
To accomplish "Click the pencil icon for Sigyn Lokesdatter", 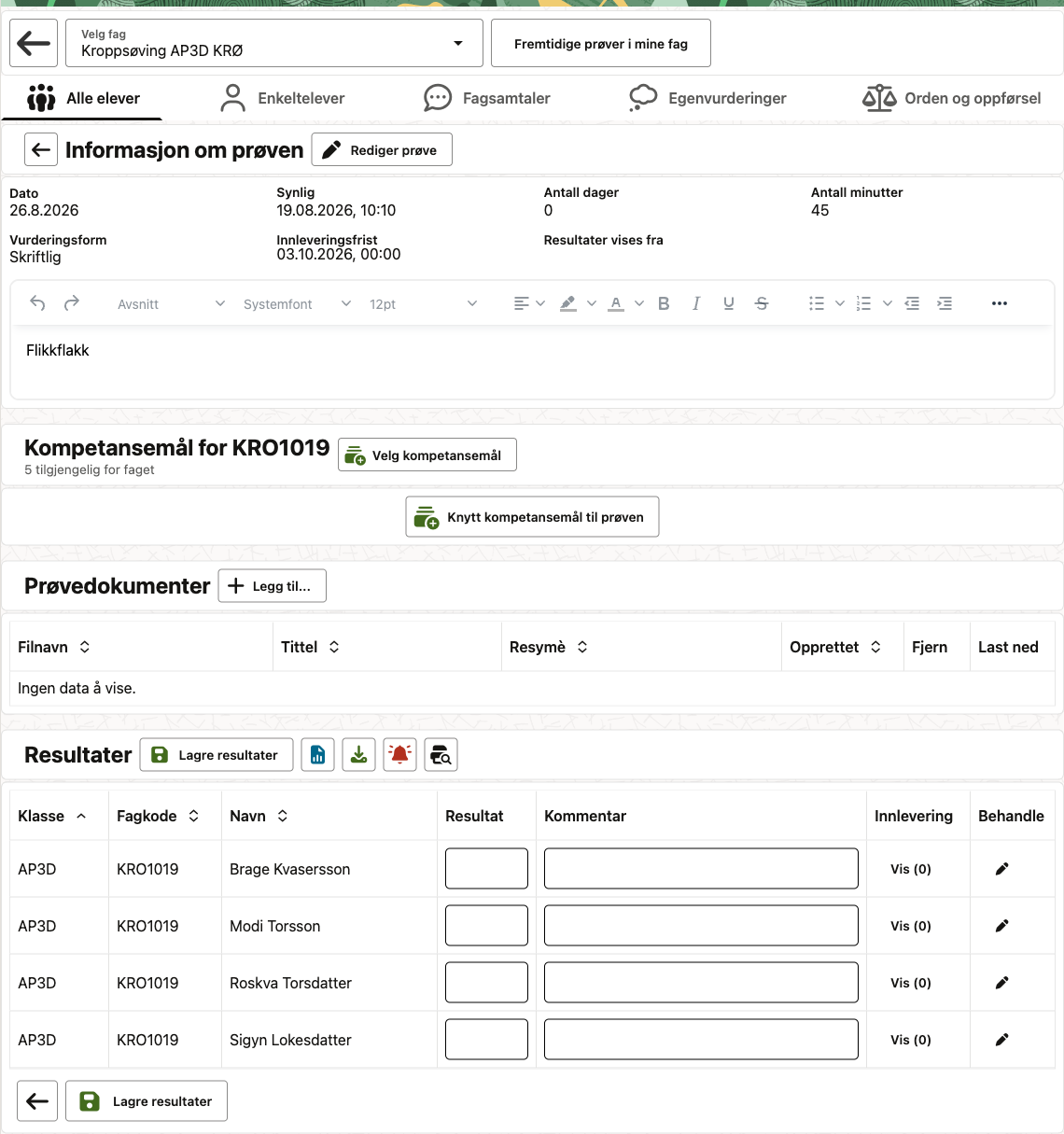I will [x=1002, y=1040].
